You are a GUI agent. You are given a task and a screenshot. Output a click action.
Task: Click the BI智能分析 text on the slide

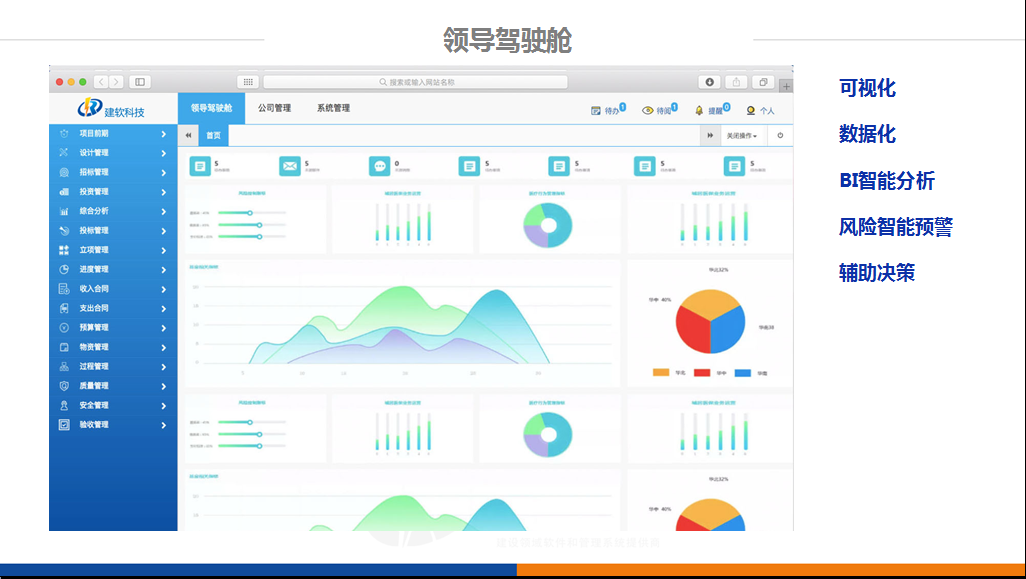887,181
